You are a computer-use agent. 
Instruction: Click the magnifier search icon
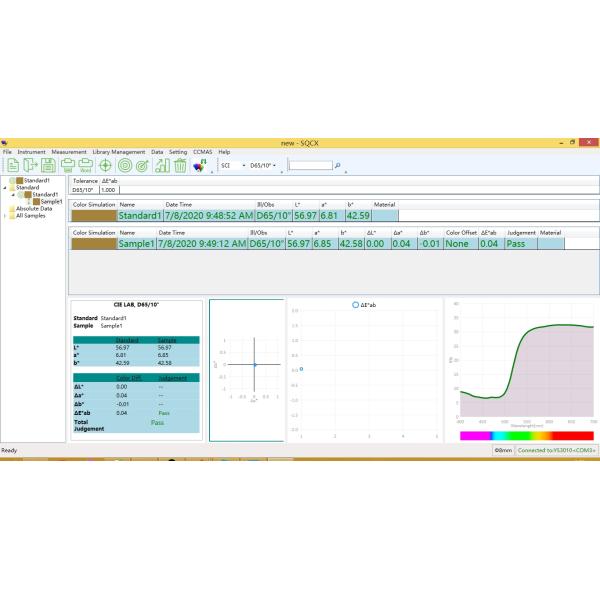pyautogui.click(x=338, y=166)
